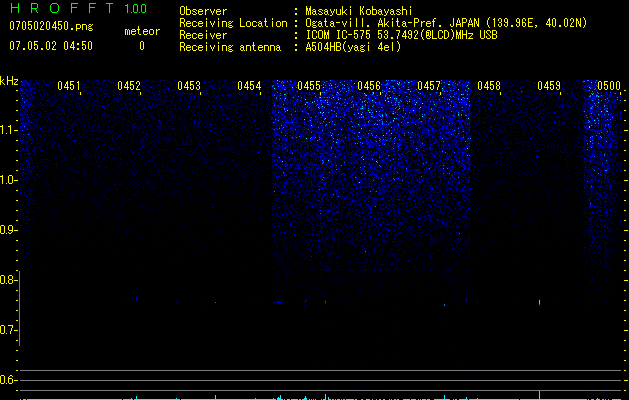Click the 0.6 kHz axis label
This screenshot has height=400, width=629.
[8, 380]
